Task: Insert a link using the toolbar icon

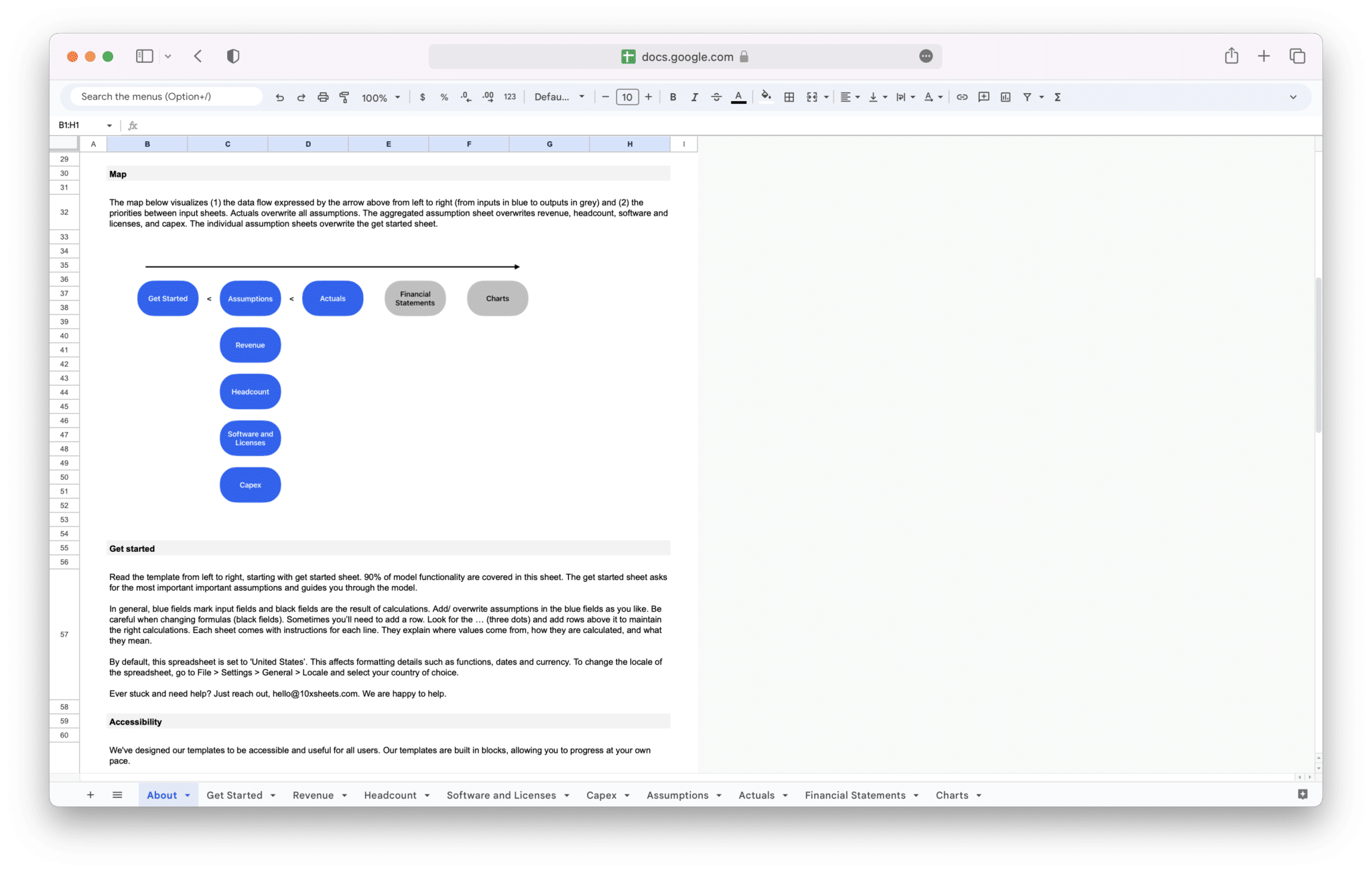Action: click(x=962, y=96)
